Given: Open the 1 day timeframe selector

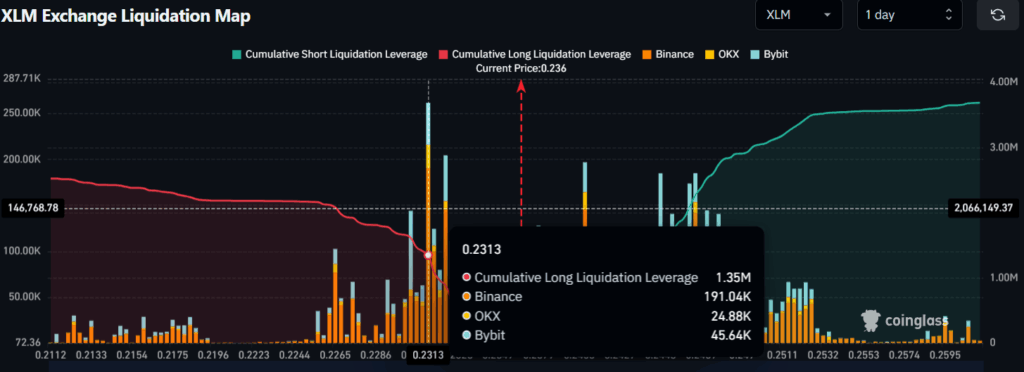Looking at the screenshot, I should [909, 15].
